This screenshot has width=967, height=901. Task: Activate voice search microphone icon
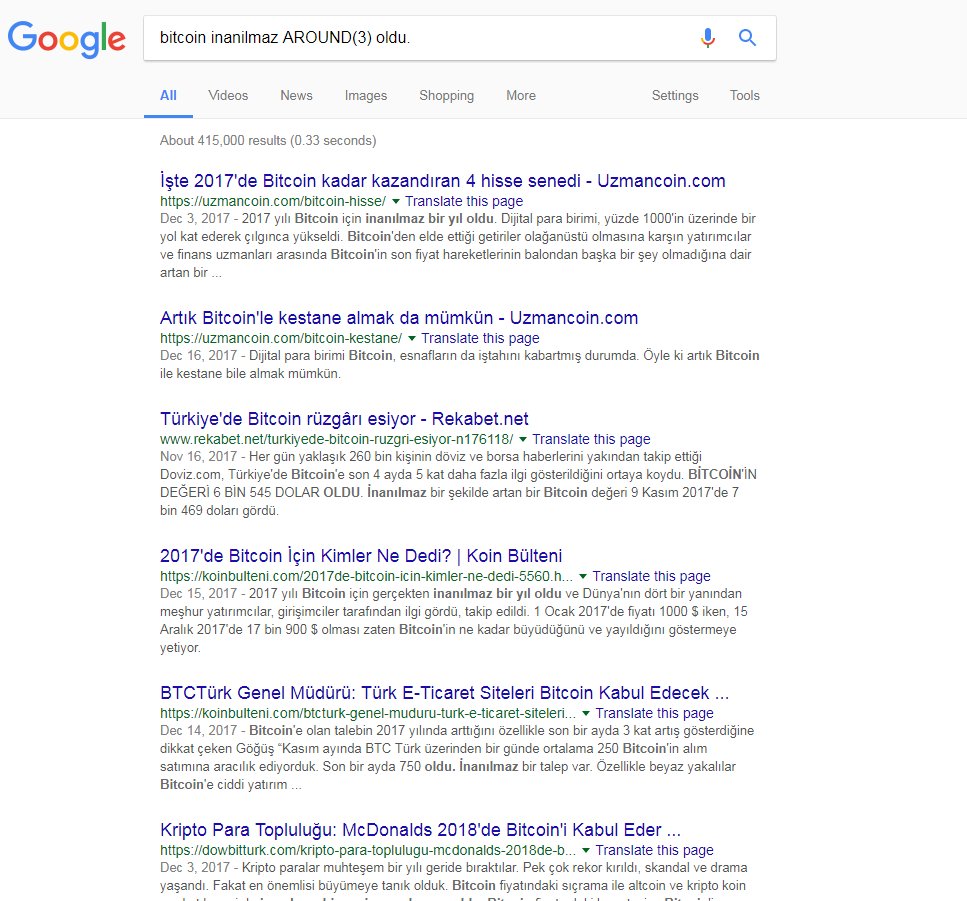pos(708,38)
